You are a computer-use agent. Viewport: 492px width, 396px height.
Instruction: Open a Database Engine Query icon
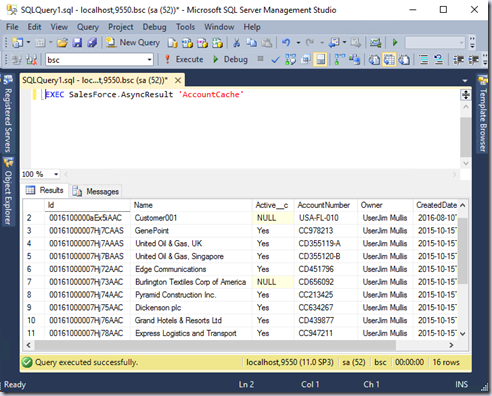tap(172, 43)
